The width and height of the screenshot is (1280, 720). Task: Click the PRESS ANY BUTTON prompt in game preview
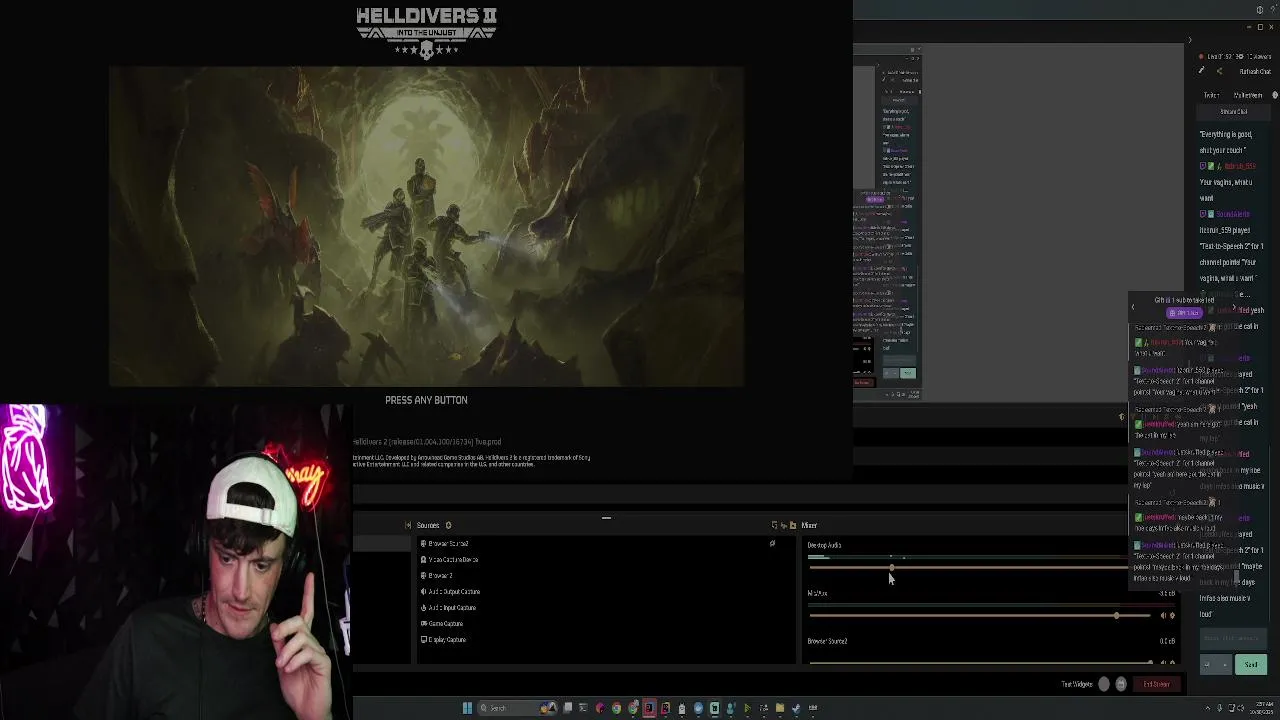pyautogui.click(x=426, y=400)
